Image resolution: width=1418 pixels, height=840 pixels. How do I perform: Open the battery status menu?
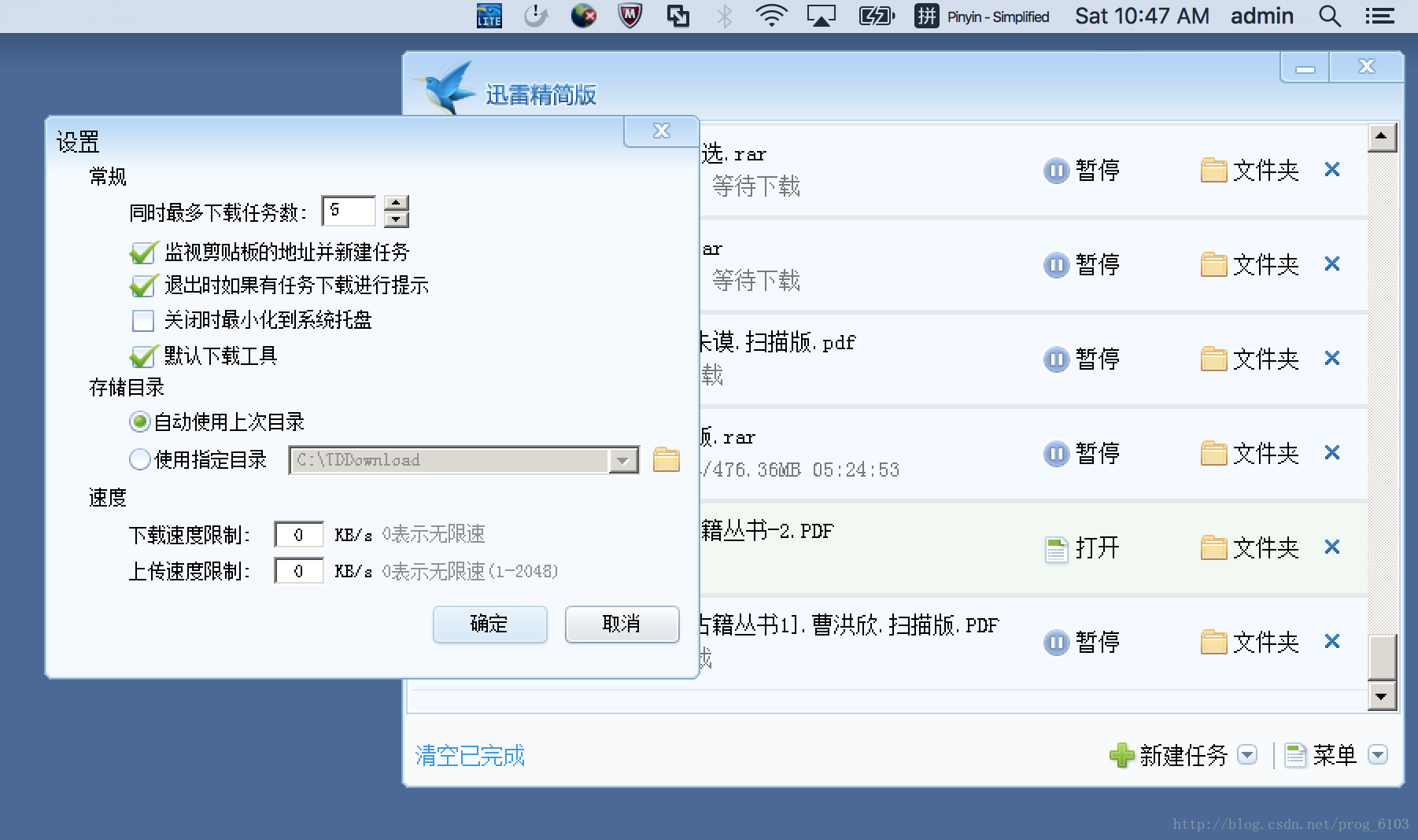click(x=876, y=16)
